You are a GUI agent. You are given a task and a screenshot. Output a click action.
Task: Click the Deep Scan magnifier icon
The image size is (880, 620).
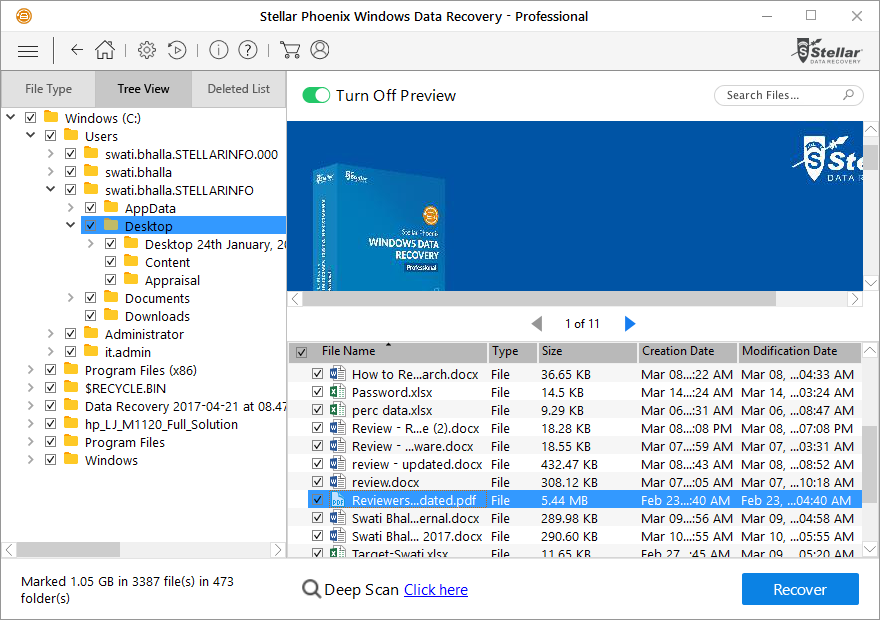pos(311,589)
